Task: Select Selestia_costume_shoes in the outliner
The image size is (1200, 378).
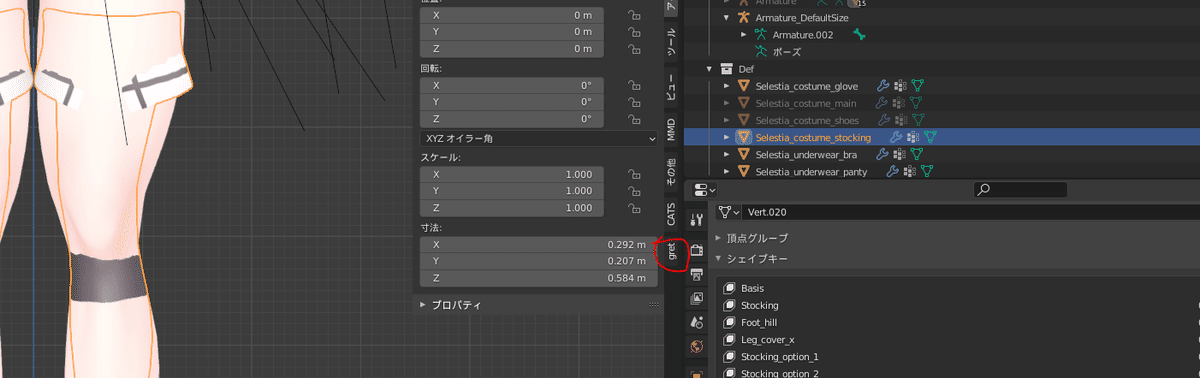Action: click(806, 120)
